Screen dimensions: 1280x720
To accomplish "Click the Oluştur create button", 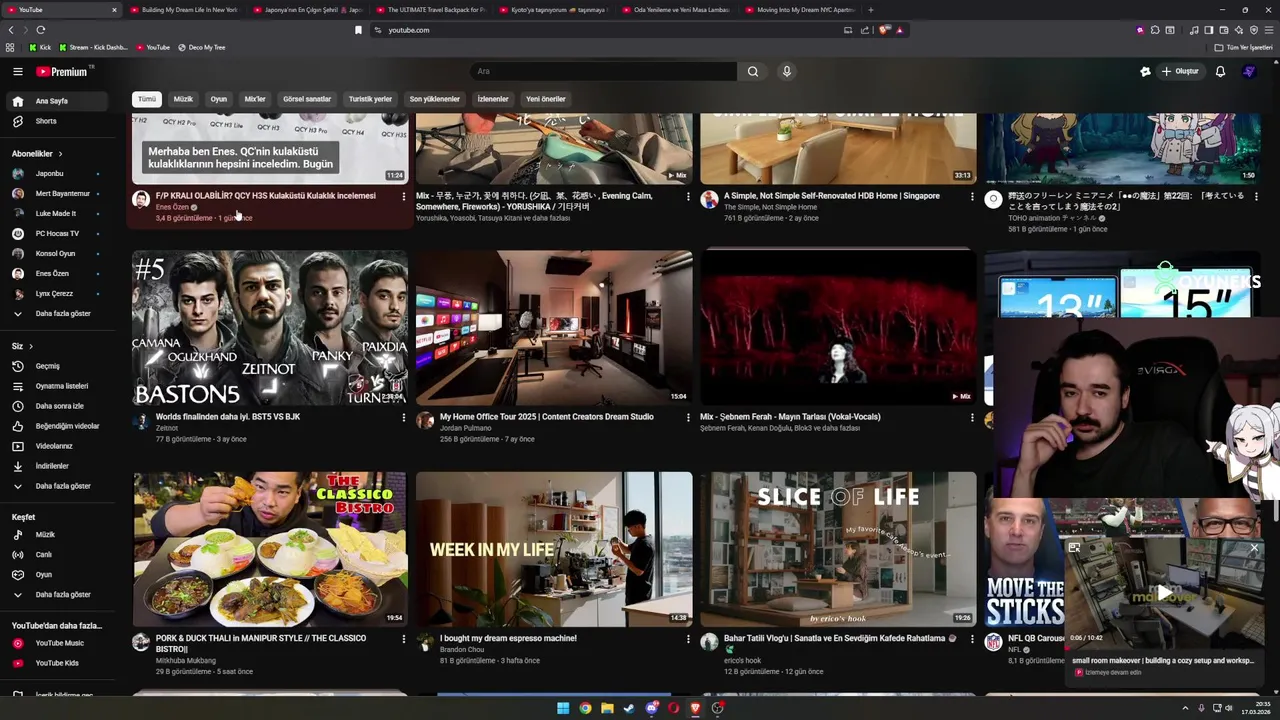I will click(1180, 71).
